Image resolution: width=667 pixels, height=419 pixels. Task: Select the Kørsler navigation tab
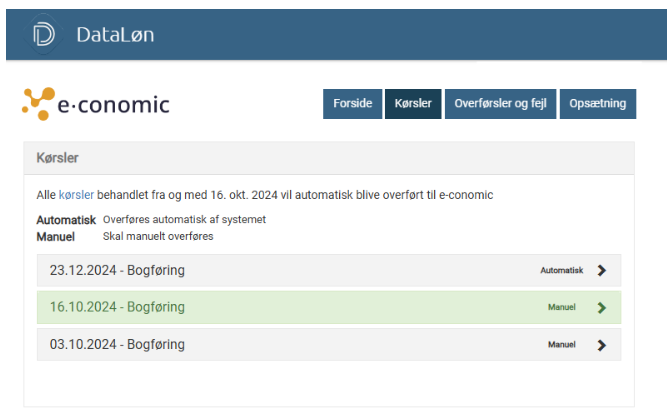pos(412,104)
